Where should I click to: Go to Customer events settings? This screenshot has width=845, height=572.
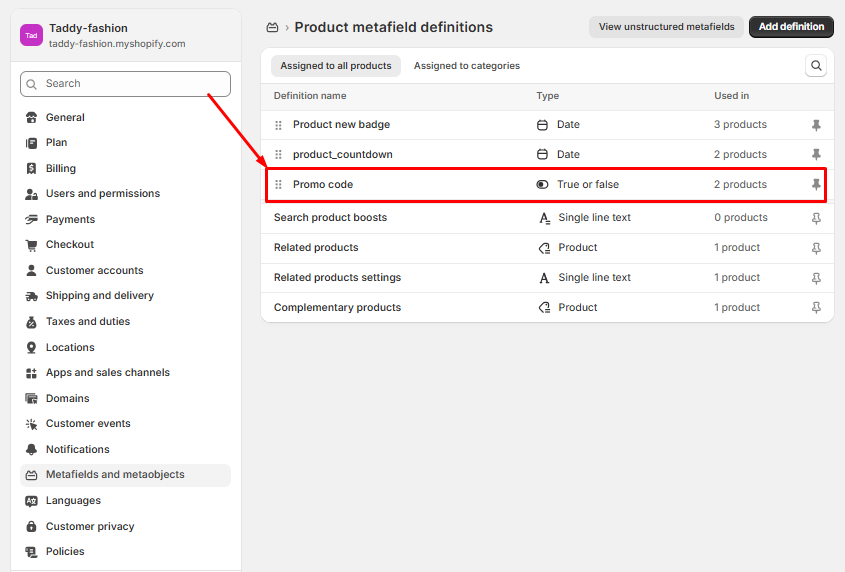point(88,424)
